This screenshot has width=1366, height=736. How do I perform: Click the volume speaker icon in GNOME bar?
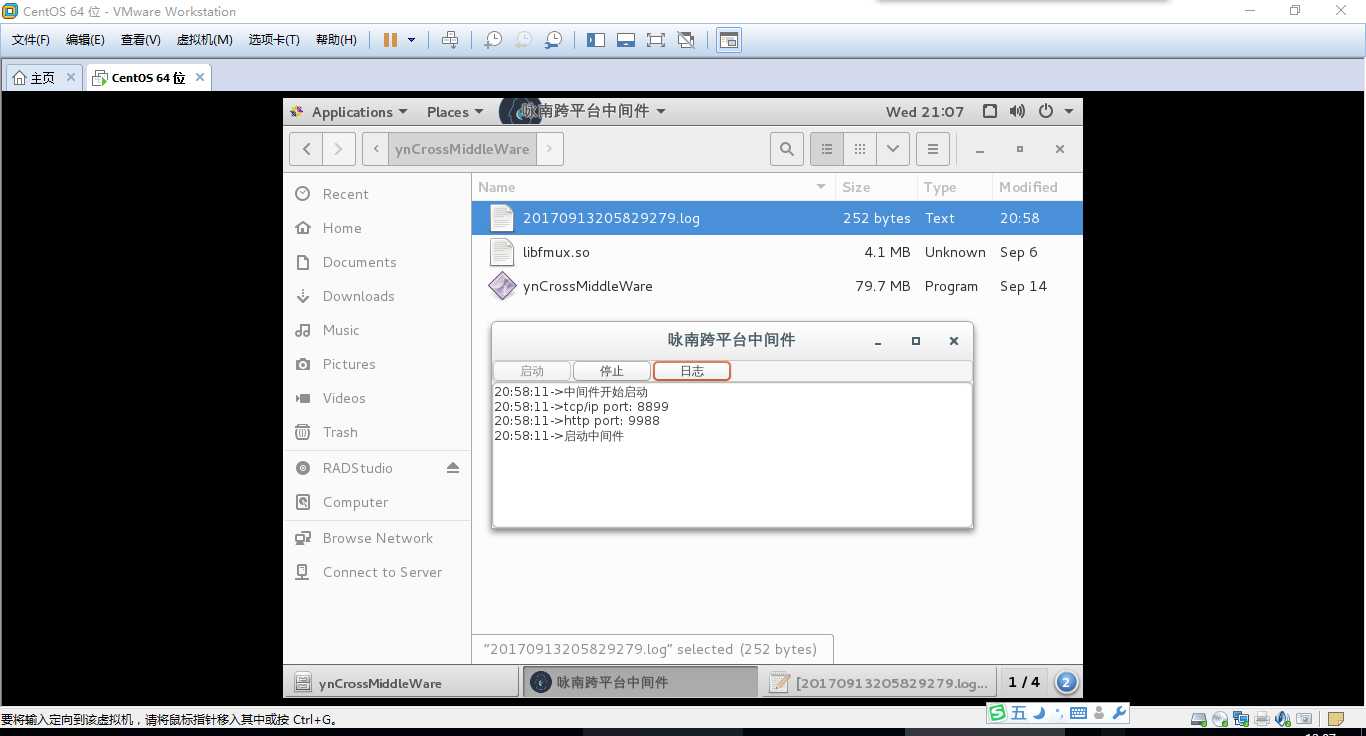[x=1017, y=111]
